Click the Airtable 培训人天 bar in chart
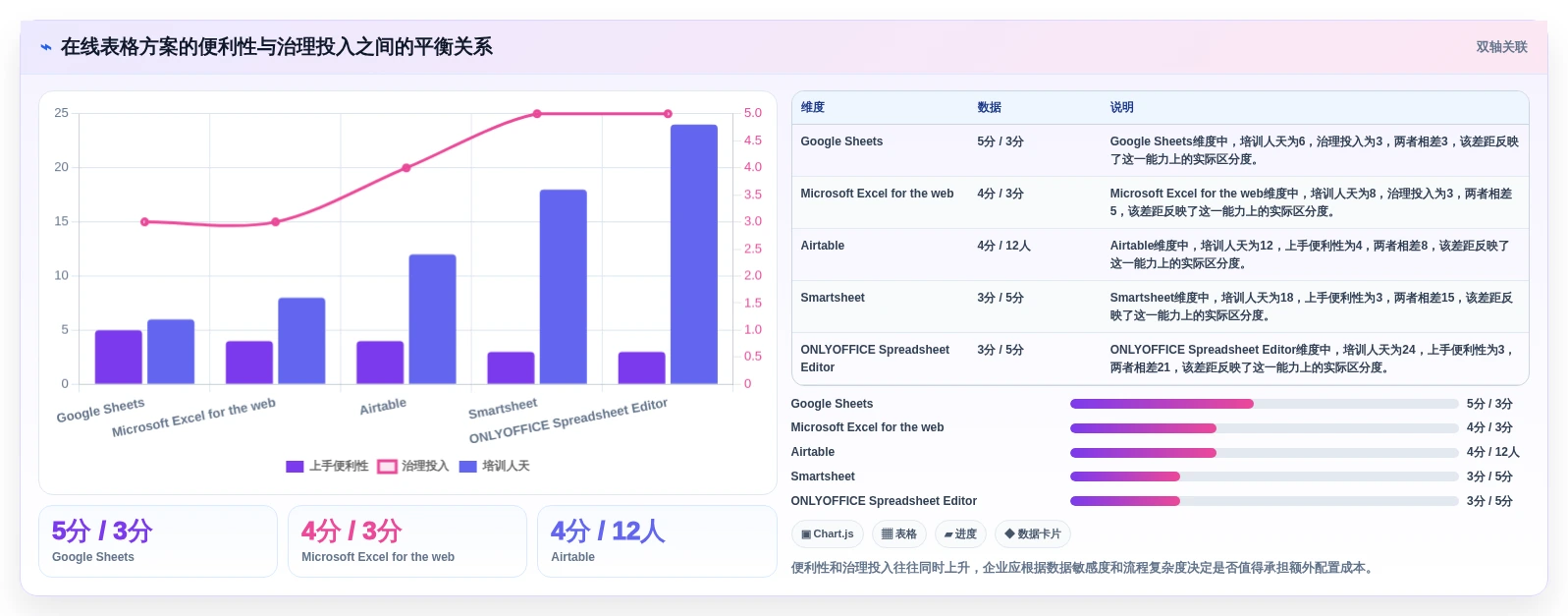Viewport: 1568px width, 616px height. point(432,319)
